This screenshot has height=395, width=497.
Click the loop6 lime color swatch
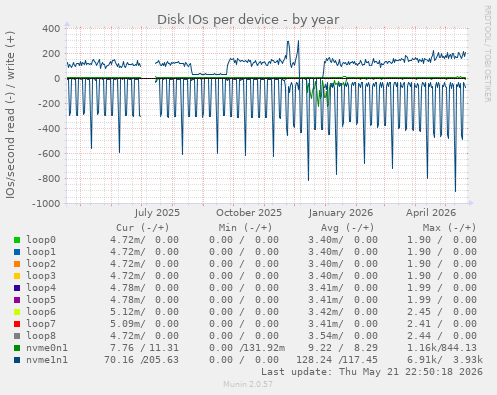click(17, 312)
